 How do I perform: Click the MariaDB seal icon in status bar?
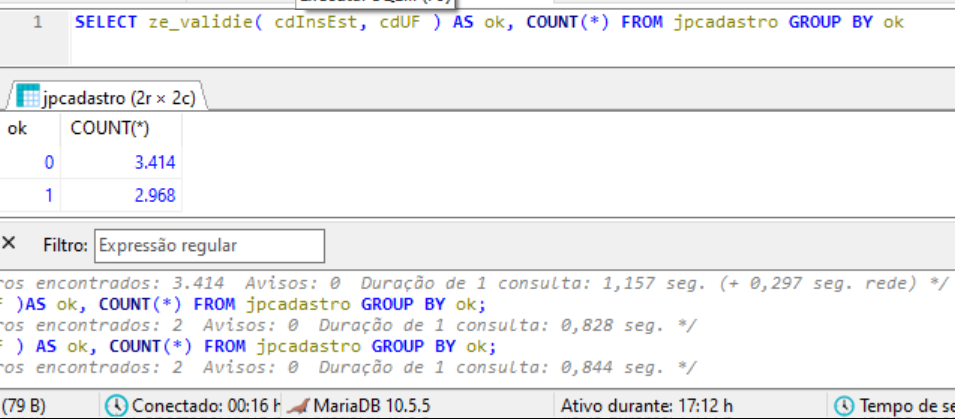(298, 406)
